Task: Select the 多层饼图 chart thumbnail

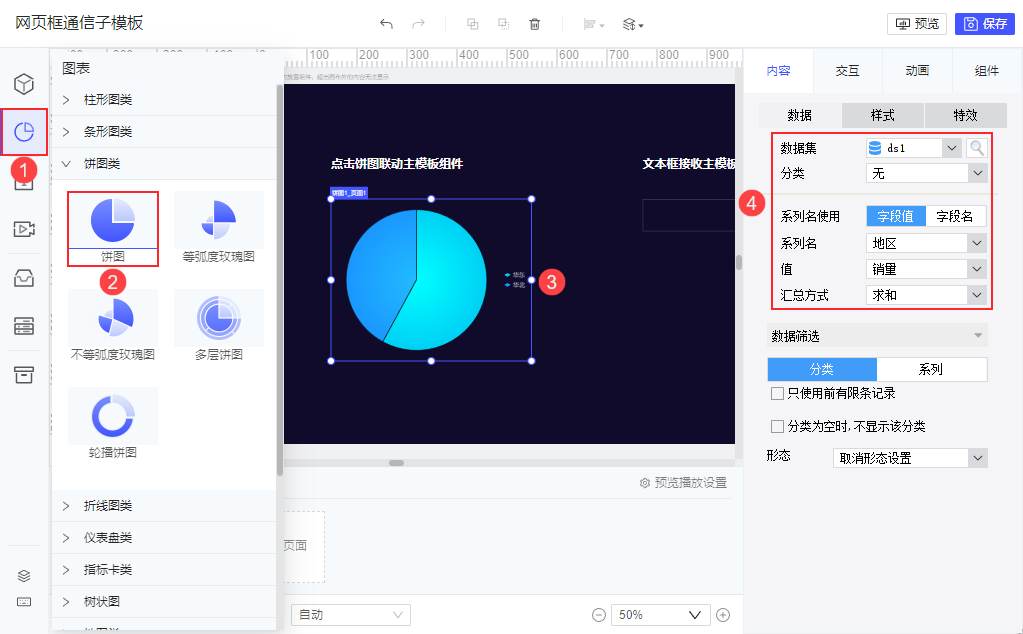Action: (x=219, y=326)
